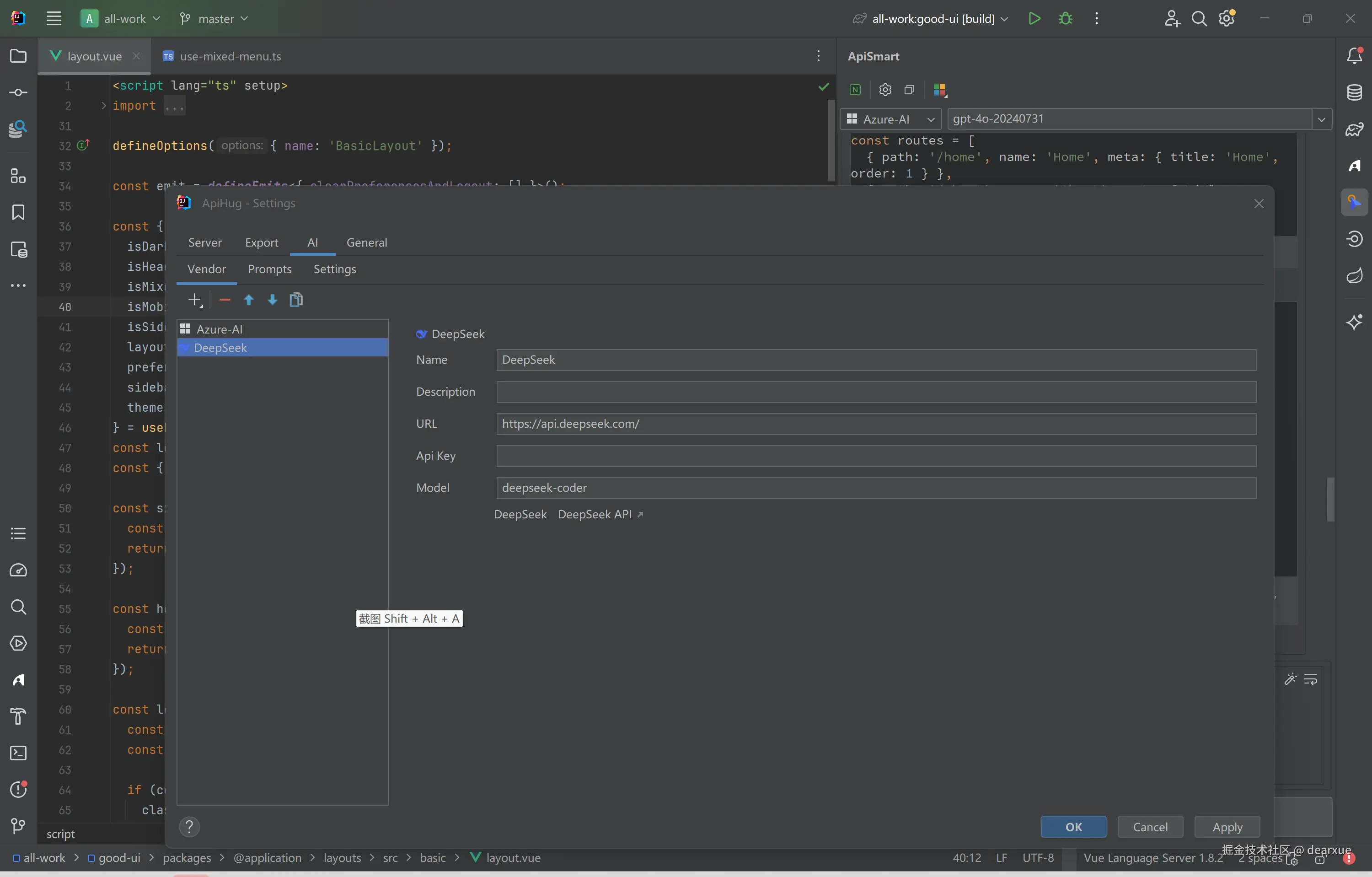Open Database tool window icon

[1354, 92]
